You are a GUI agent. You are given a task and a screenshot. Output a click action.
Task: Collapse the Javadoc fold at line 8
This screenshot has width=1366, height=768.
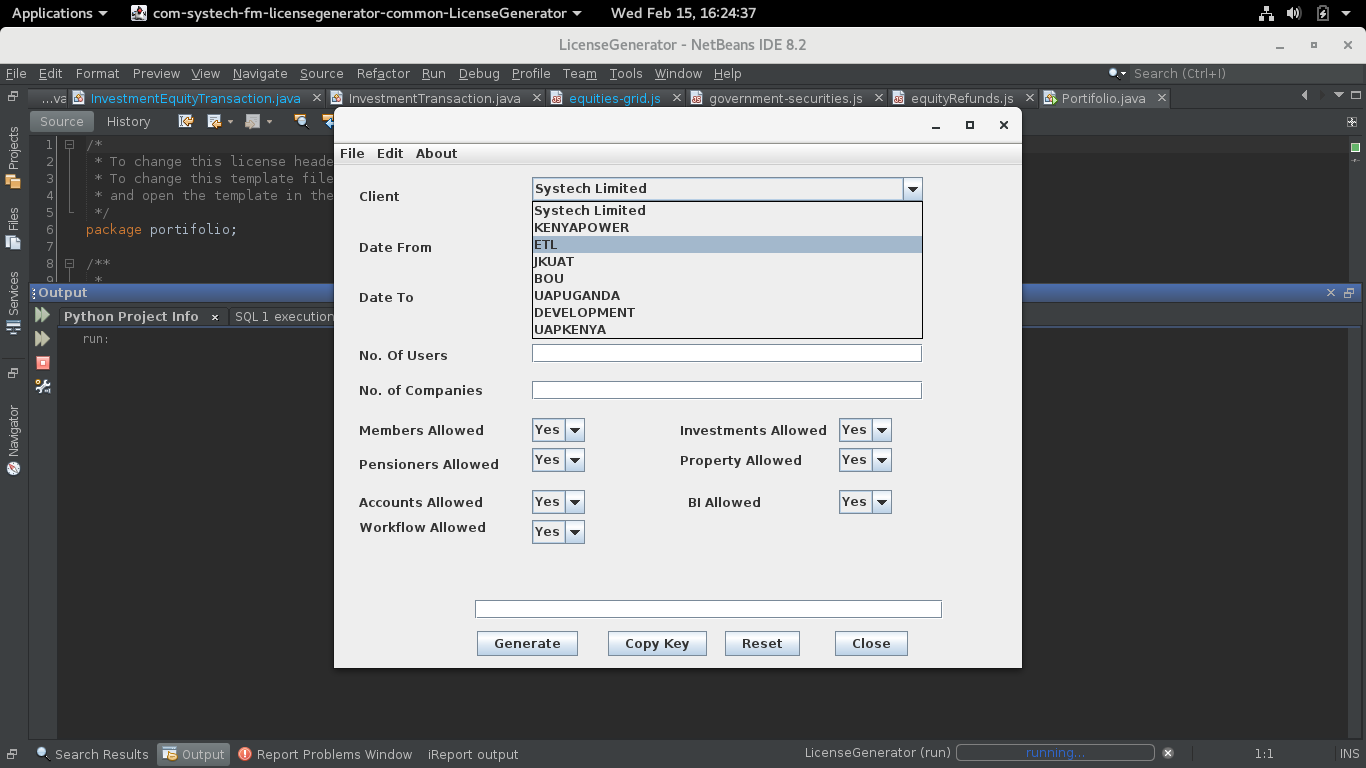tap(70, 264)
